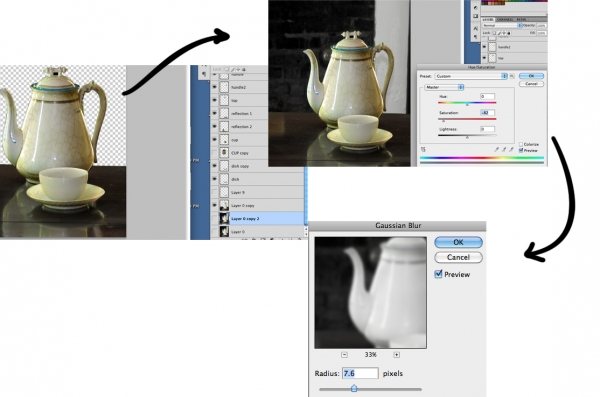This screenshot has height=397, width=600.
Task: Zoom out the Gaussian Blur preview with minus
Action: pyautogui.click(x=344, y=355)
